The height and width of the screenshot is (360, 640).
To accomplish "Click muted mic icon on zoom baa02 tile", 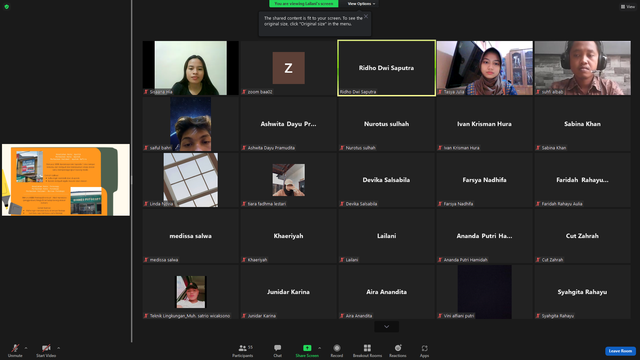I will pos(244,92).
